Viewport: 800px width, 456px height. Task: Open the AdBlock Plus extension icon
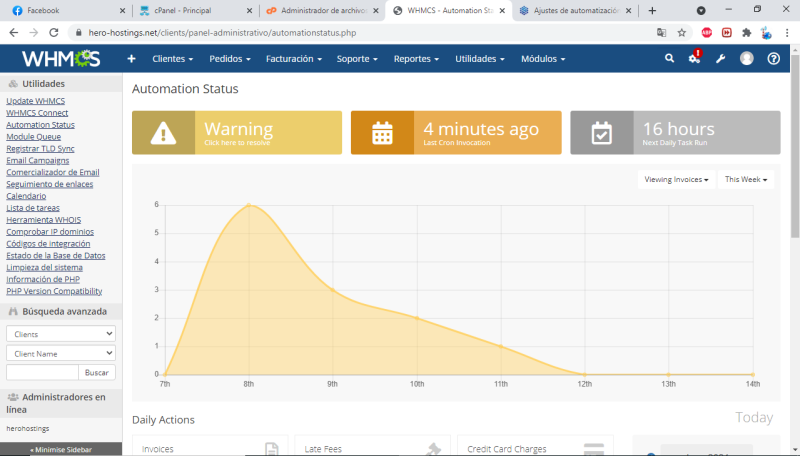coord(707,32)
